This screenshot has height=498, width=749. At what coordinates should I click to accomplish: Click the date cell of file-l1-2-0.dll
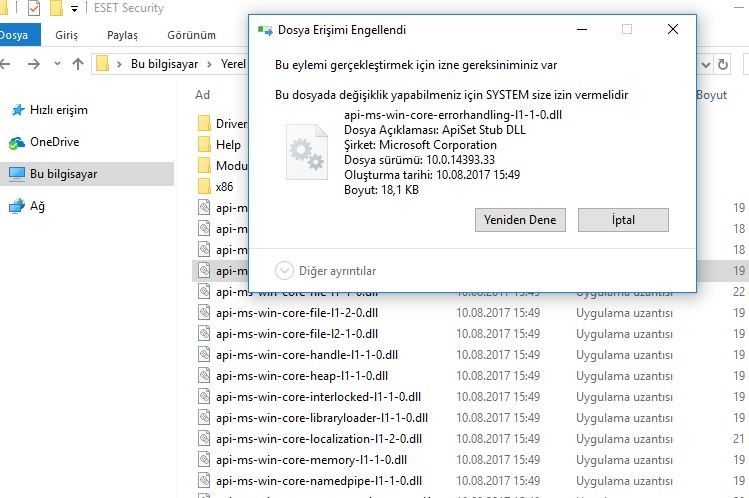498,313
